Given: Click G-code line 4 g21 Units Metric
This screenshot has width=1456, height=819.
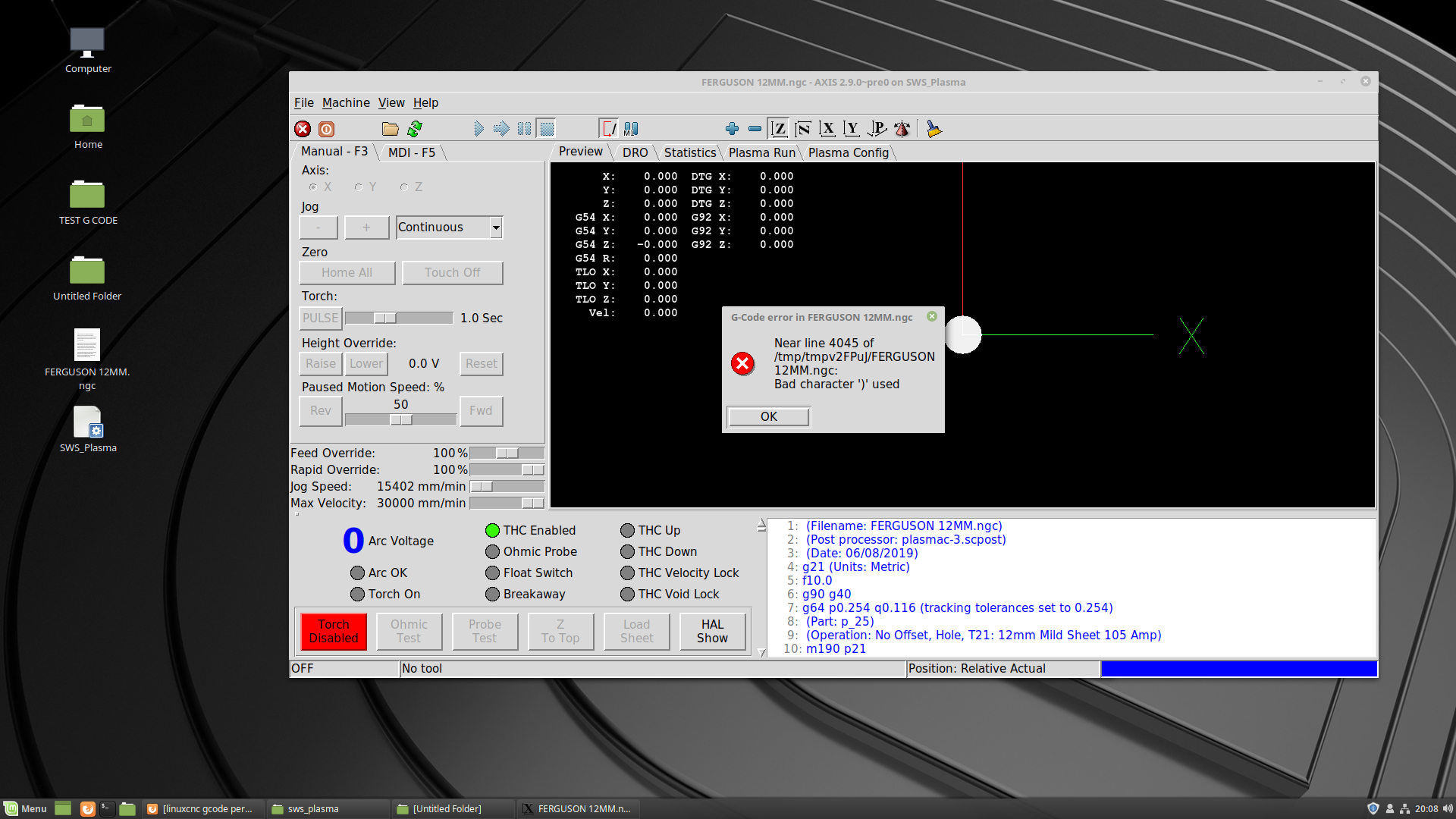Looking at the screenshot, I should 855,567.
